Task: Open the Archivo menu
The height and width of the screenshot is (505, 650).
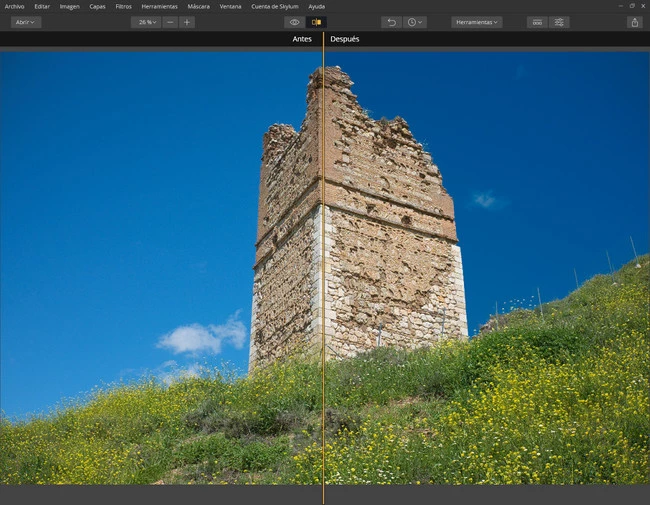Action: coord(14,6)
